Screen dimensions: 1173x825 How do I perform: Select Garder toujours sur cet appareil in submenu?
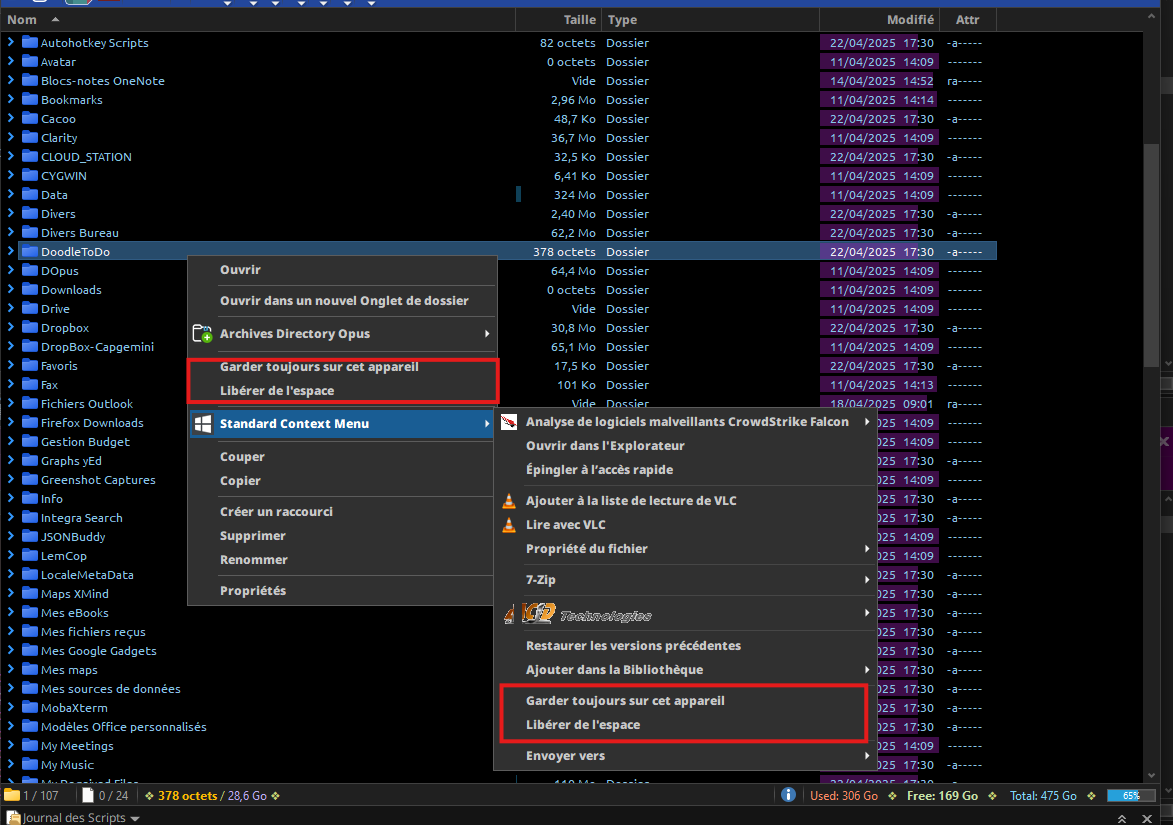click(625, 701)
